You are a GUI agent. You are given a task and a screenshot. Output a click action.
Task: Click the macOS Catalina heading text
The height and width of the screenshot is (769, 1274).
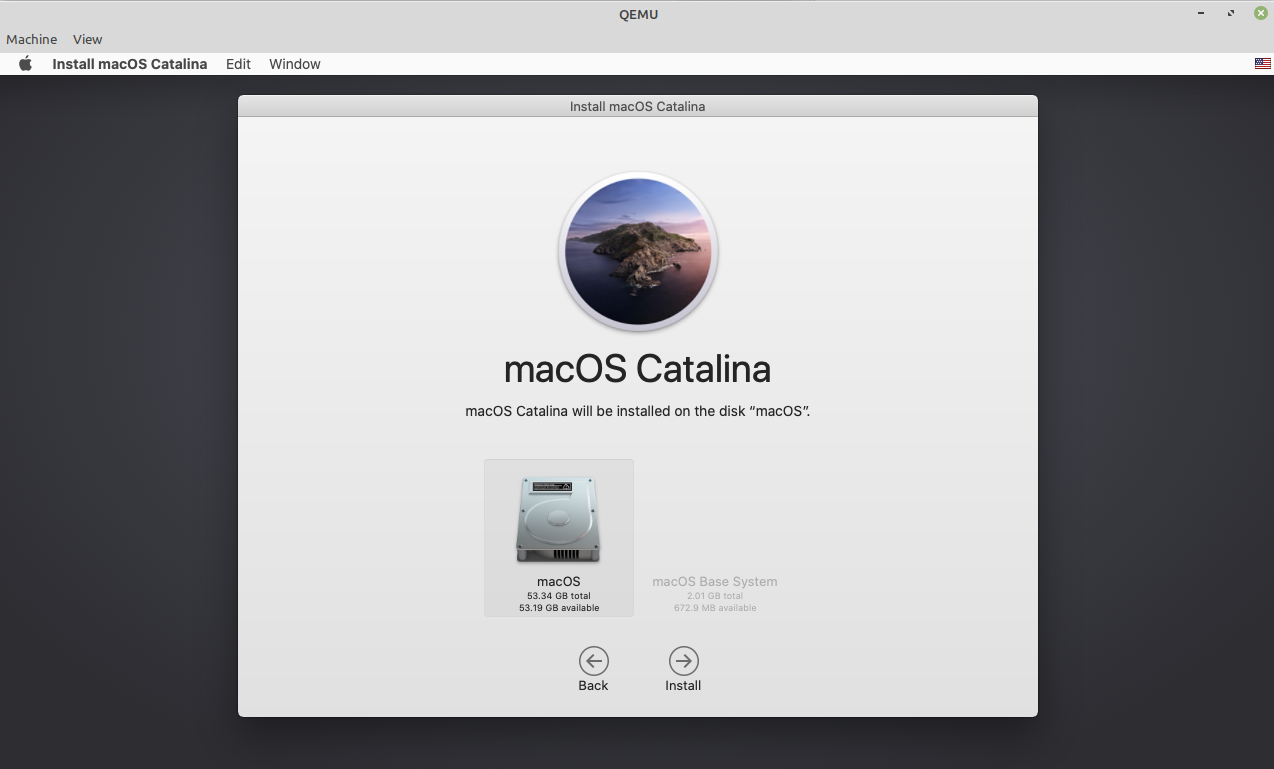(637, 369)
